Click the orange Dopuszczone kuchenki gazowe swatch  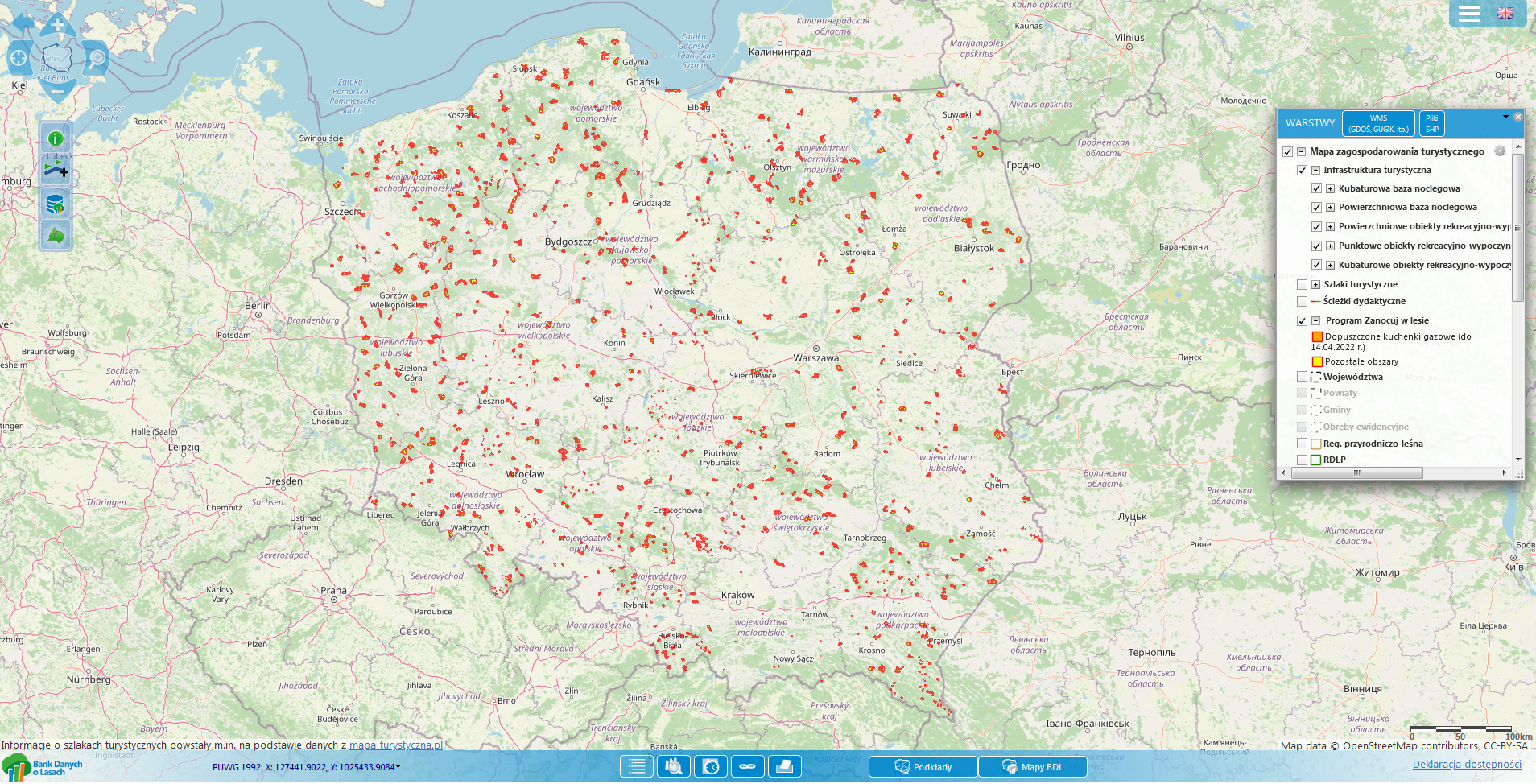pos(1317,337)
